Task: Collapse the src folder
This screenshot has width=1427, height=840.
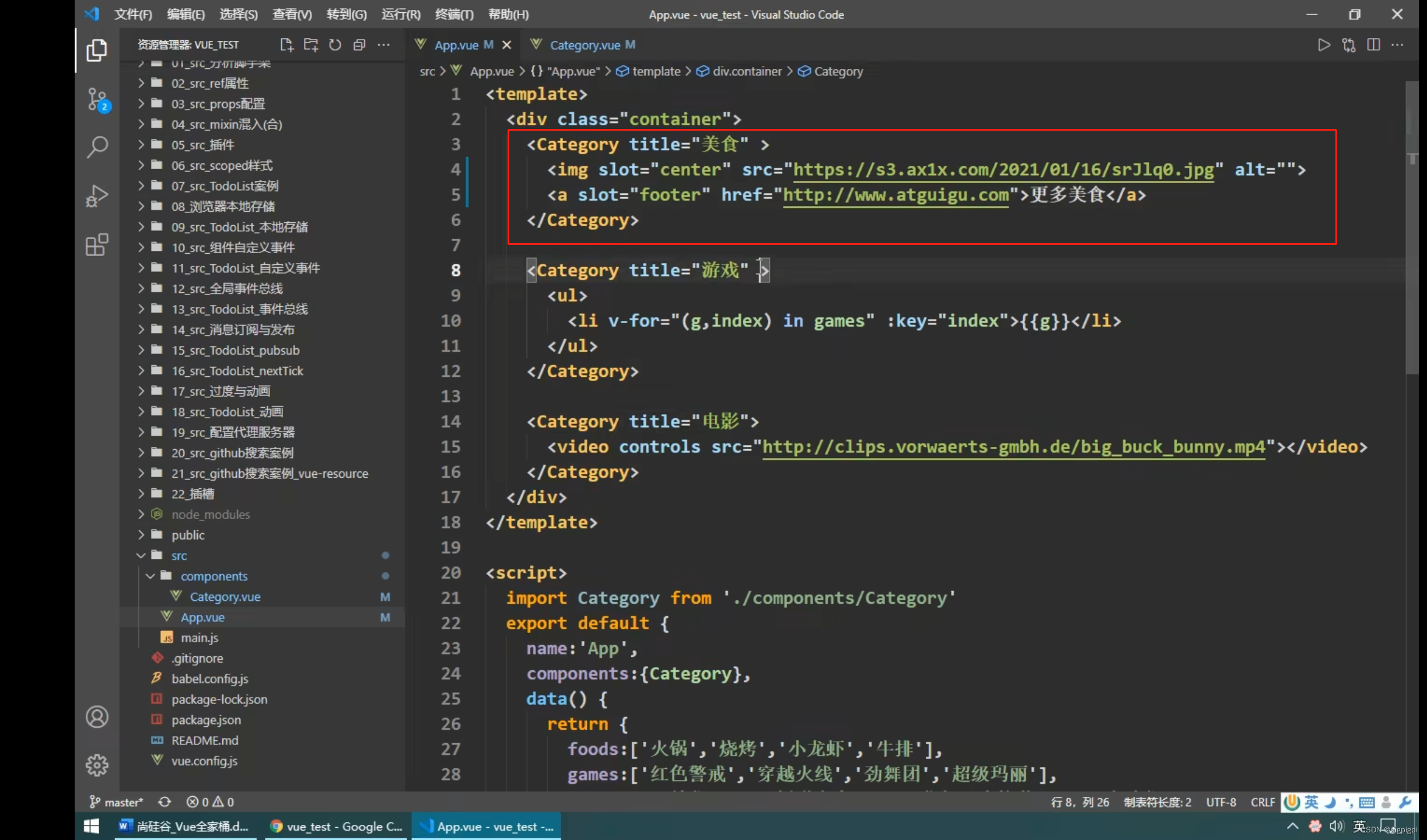Action: point(263,555)
